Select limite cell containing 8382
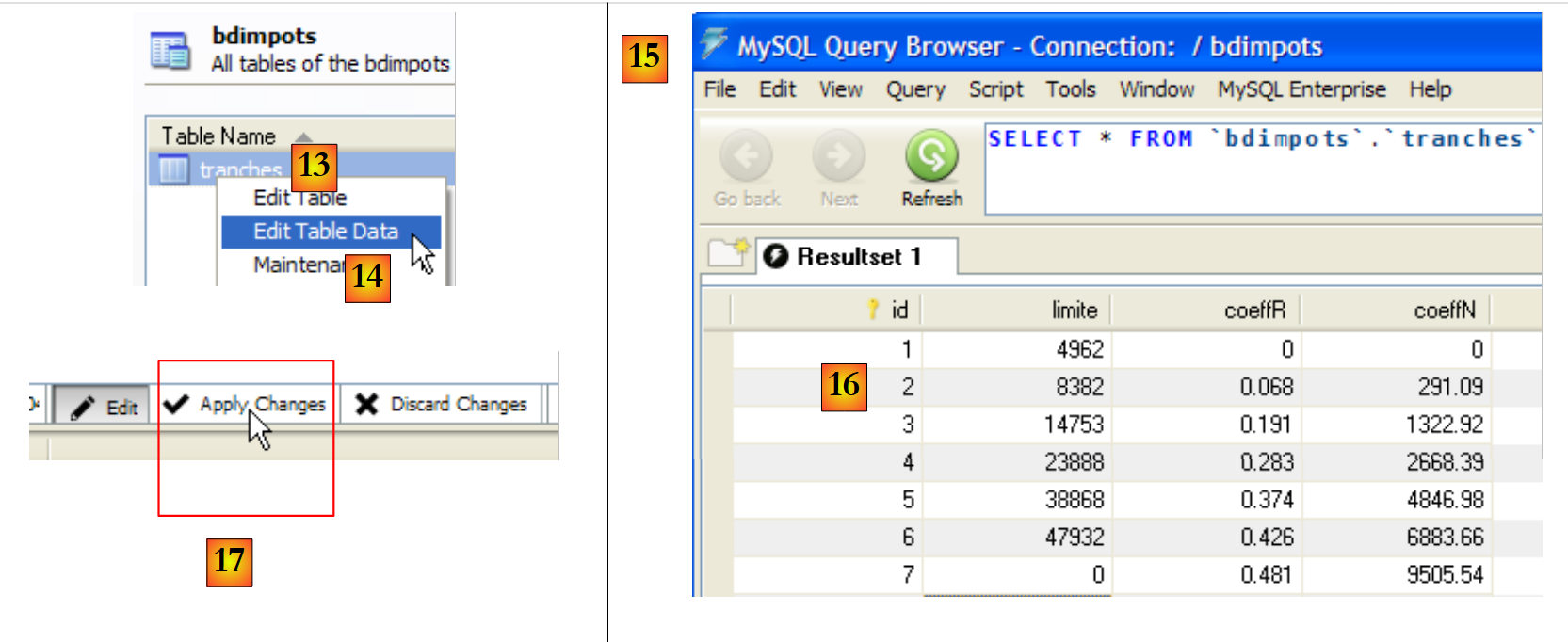The width and height of the screenshot is (1568, 642). [x=1017, y=387]
